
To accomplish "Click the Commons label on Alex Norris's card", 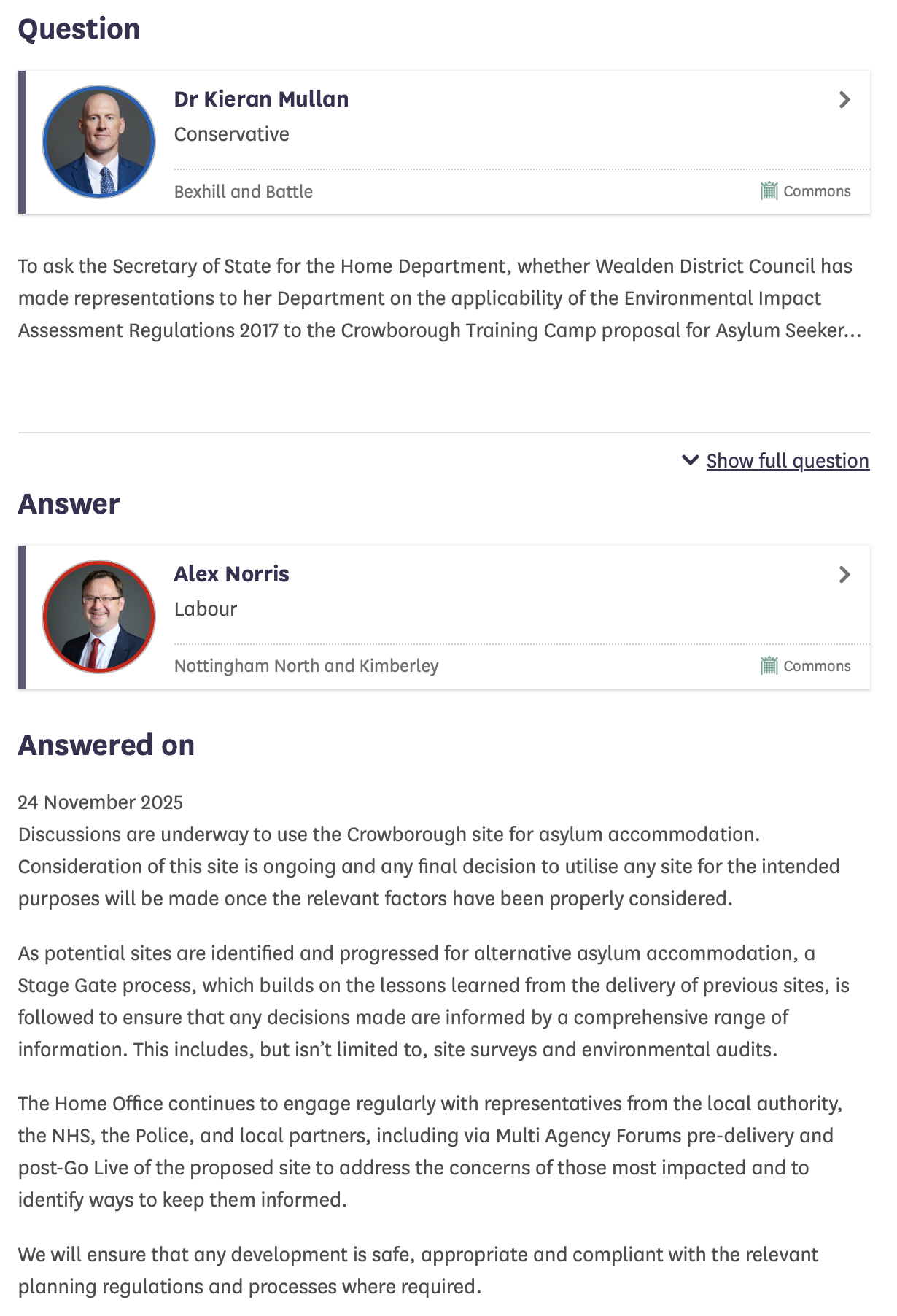I will 817,666.
